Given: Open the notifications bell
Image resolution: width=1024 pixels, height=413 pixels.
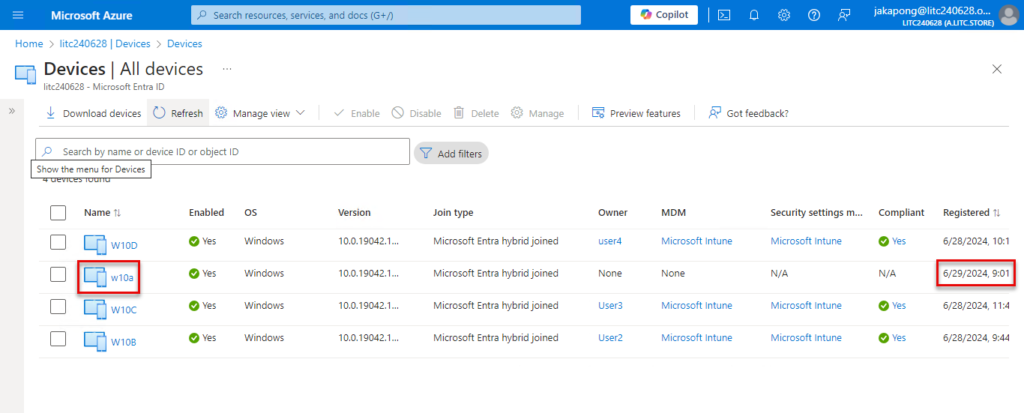Looking at the screenshot, I should point(754,15).
